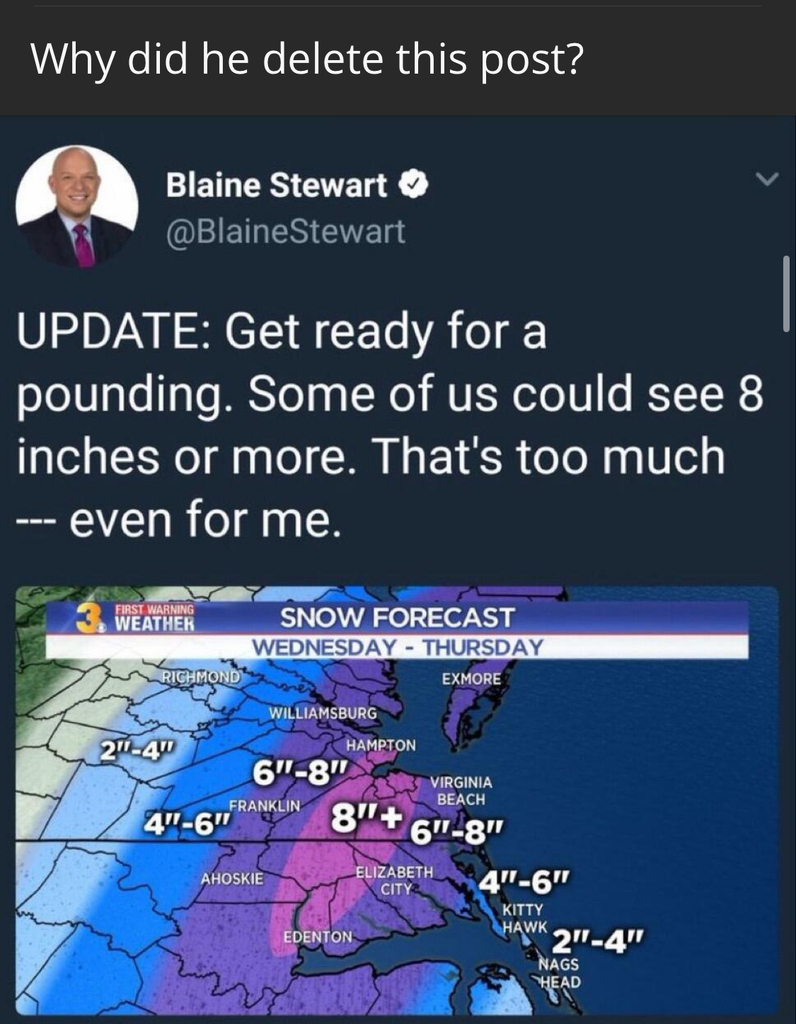Select the Virginia Beach map label

pyautogui.click(x=459, y=791)
